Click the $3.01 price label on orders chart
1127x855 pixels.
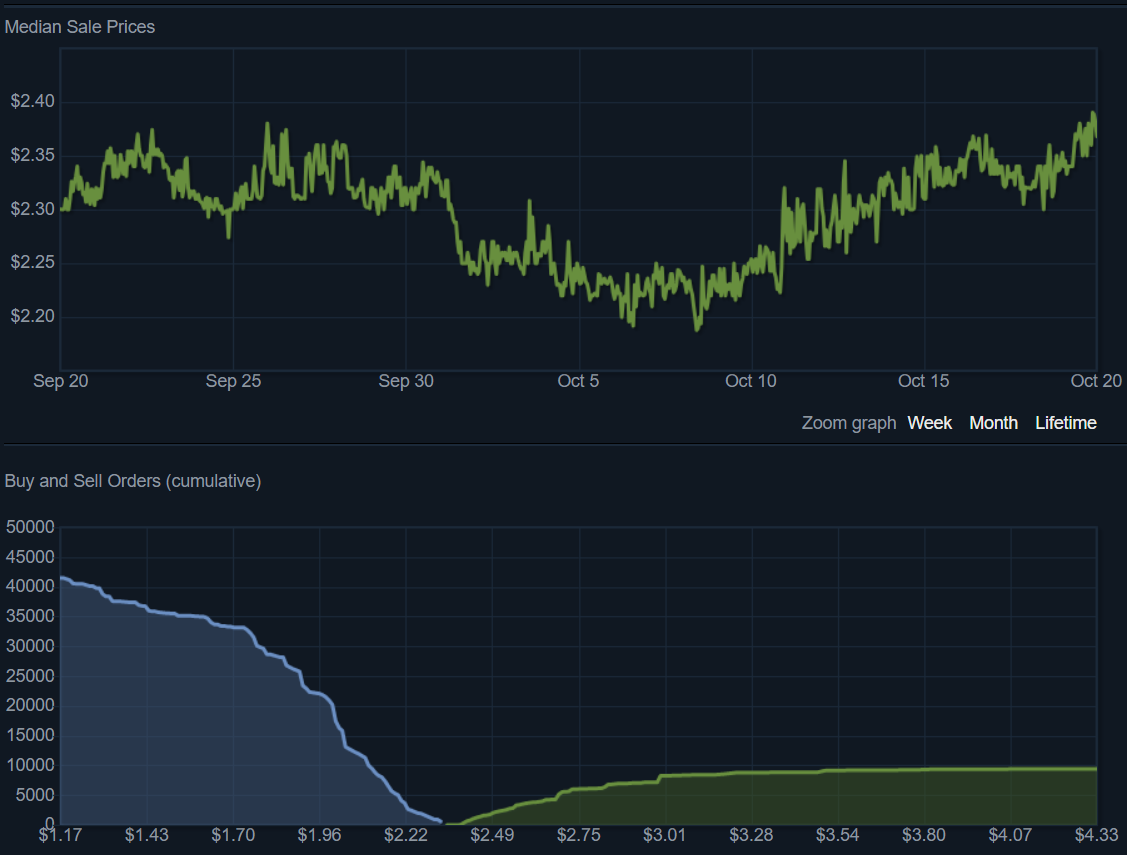pos(665,835)
